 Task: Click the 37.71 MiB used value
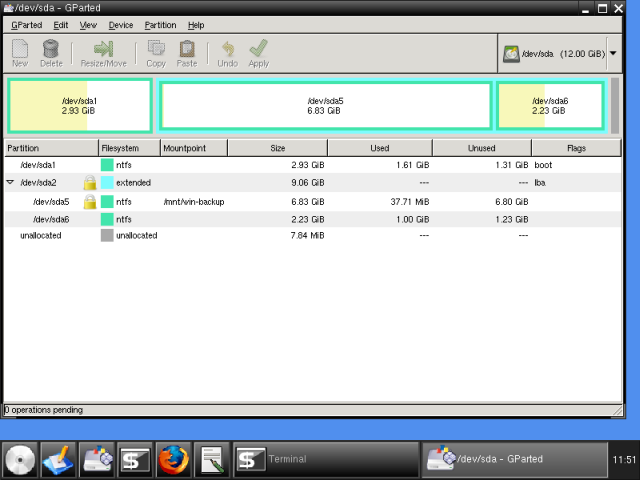(x=409, y=202)
